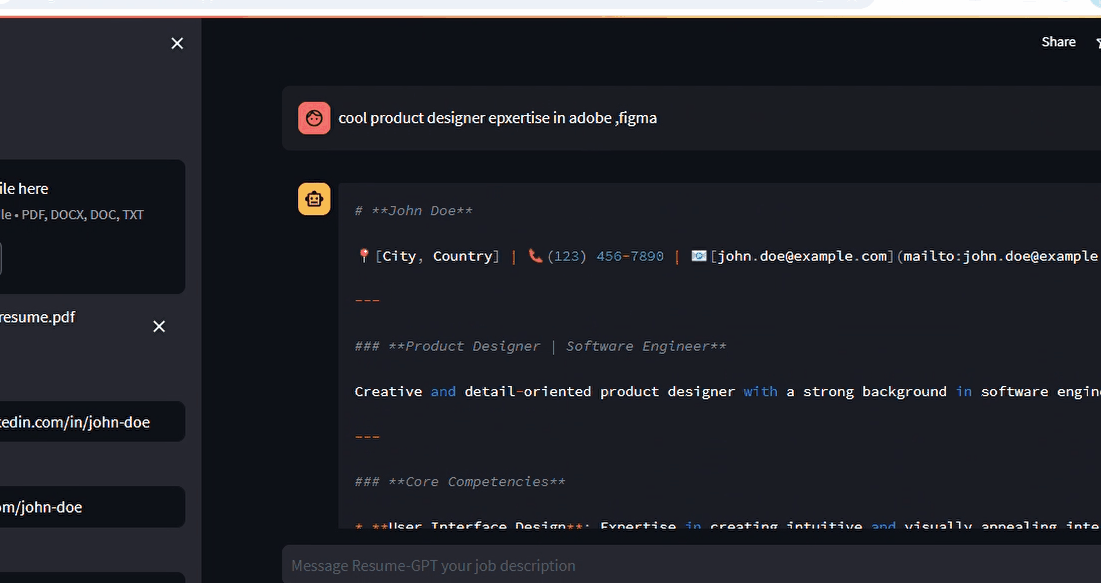
Task: Close the sidebar with the X icon
Action: [x=177, y=43]
